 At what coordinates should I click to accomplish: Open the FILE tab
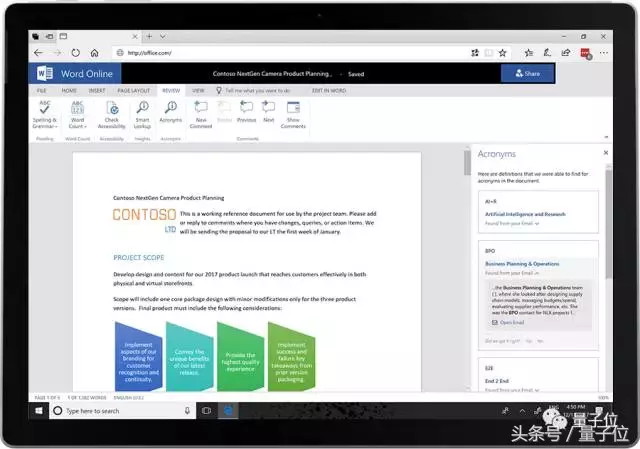(x=42, y=90)
